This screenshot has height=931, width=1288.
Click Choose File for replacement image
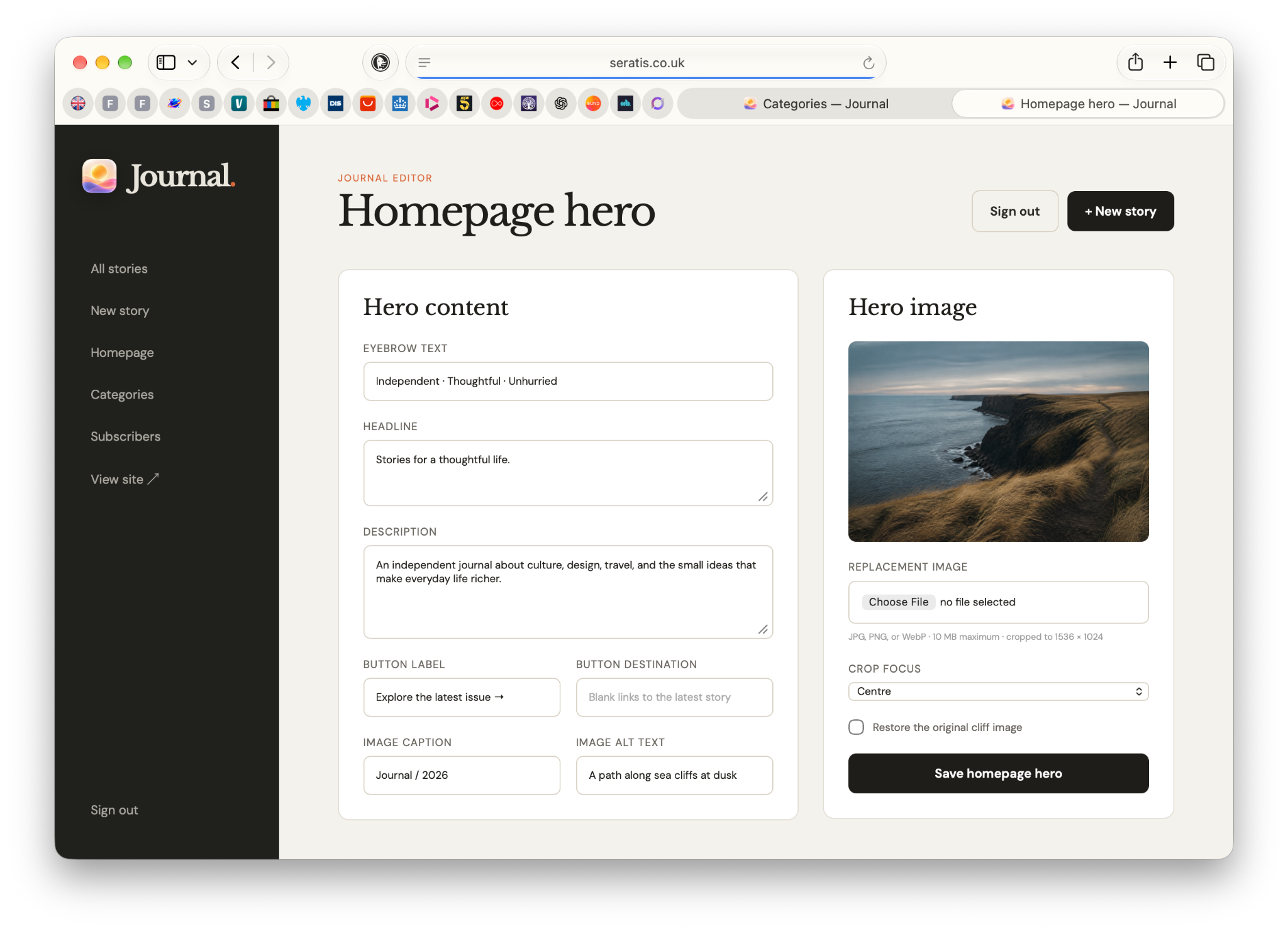pyautogui.click(x=898, y=602)
